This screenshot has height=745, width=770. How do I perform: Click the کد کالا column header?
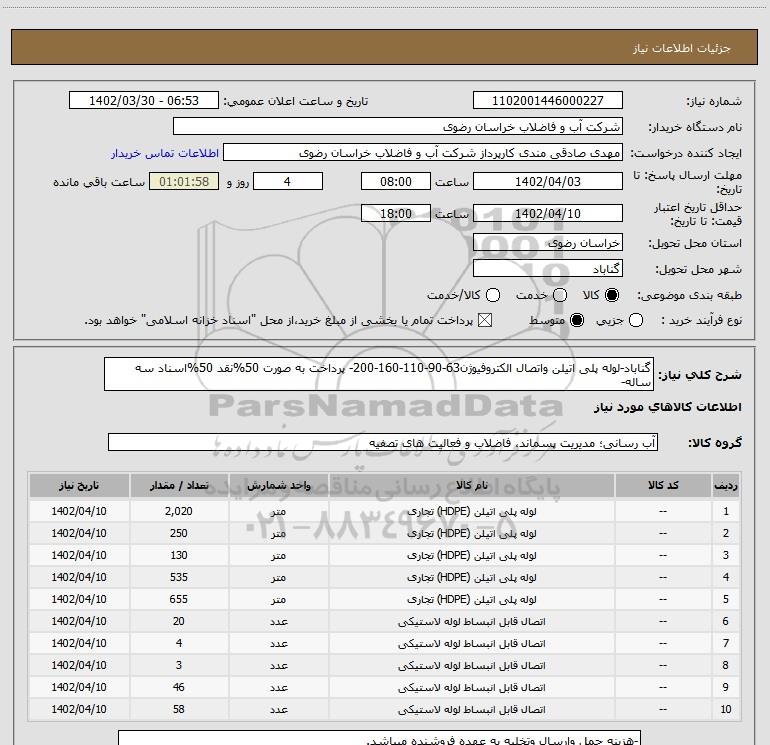tap(663, 485)
